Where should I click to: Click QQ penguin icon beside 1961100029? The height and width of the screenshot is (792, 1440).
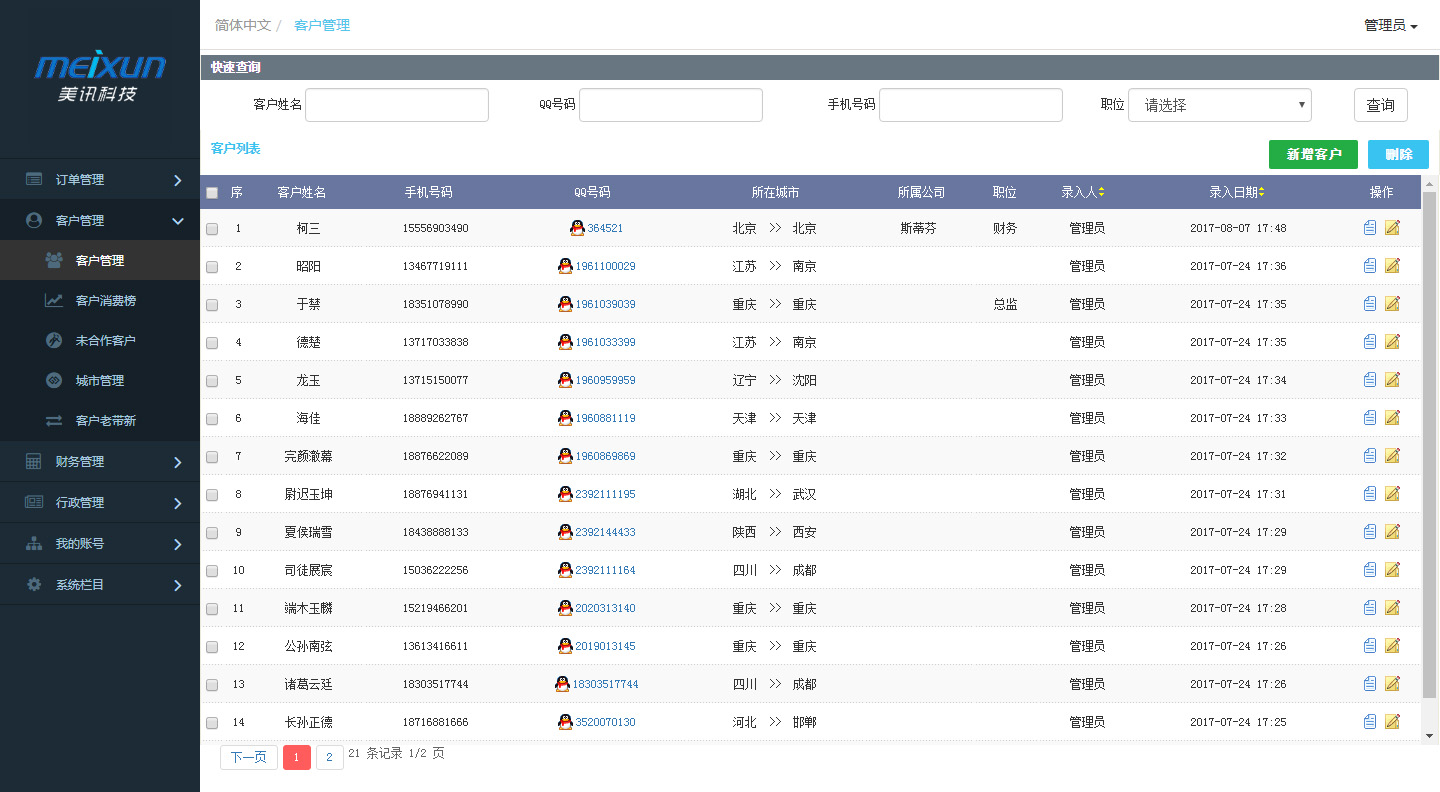coord(565,266)
